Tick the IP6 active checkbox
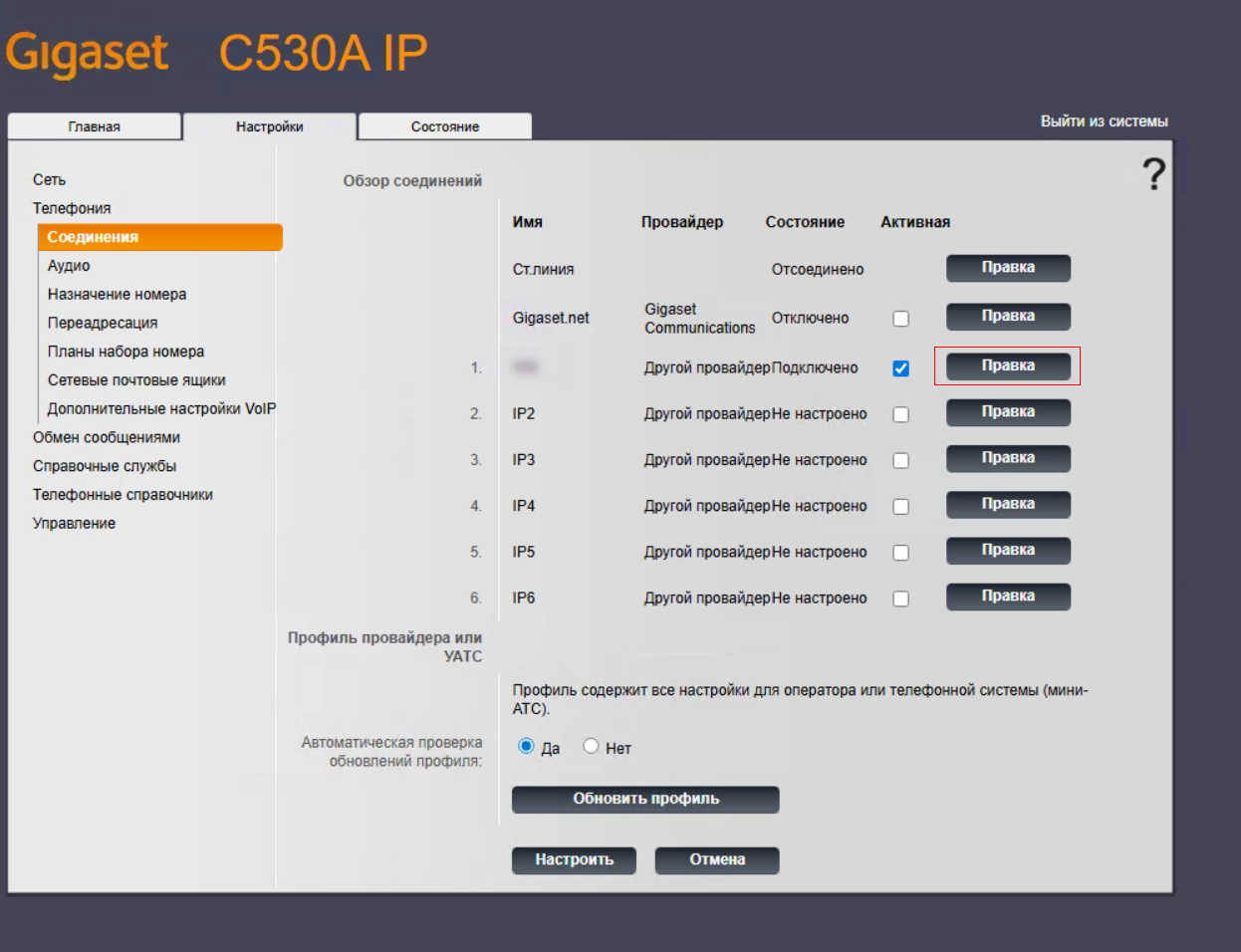 (900, 598)
